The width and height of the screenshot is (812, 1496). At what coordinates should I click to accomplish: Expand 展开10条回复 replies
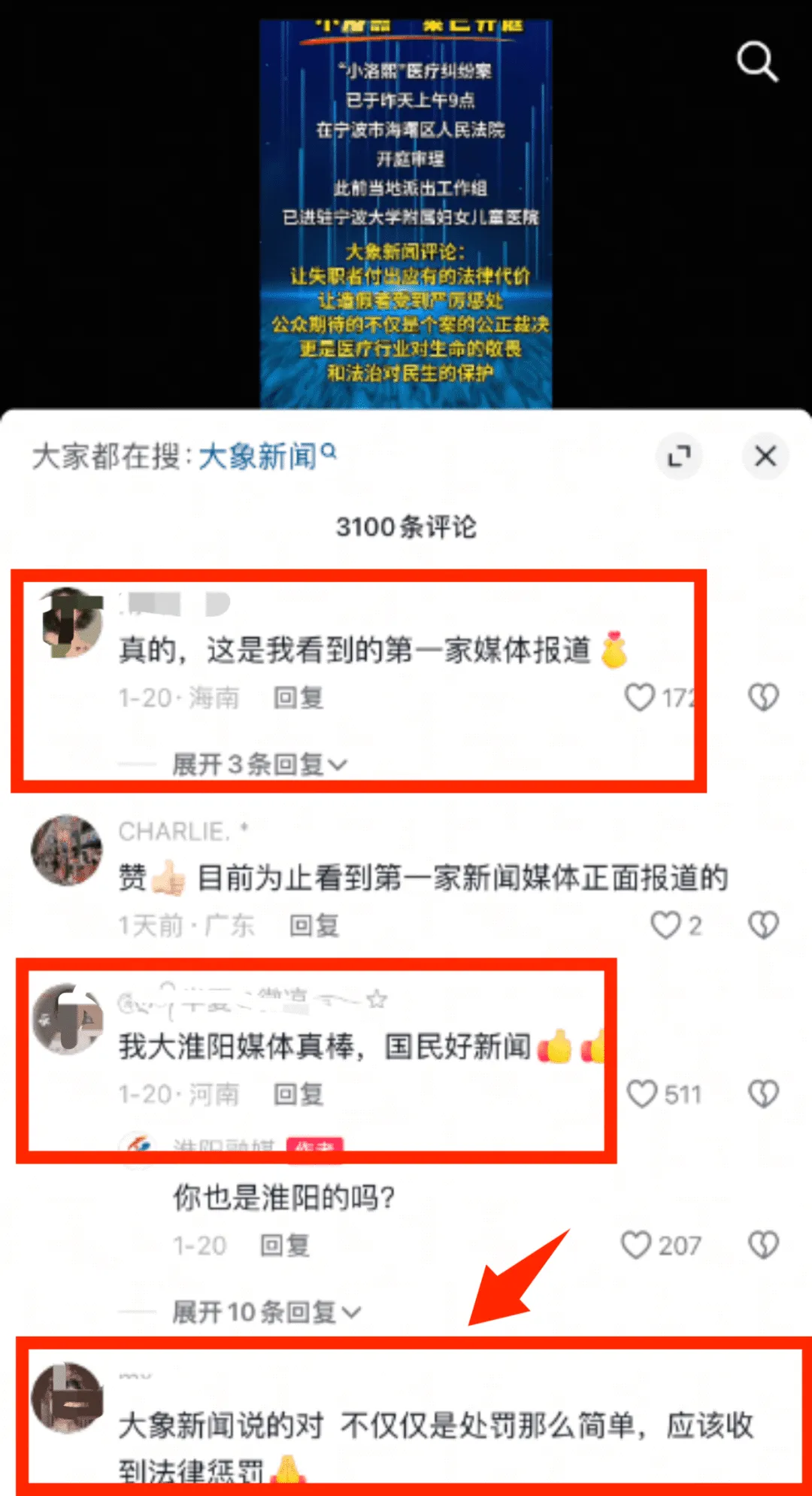point(266,1312)
